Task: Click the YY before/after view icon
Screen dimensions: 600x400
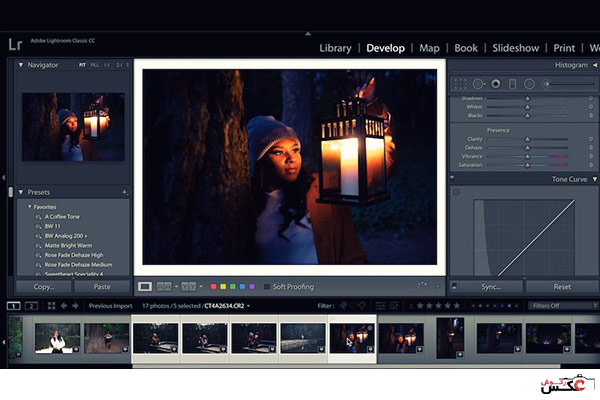Action: [x=188, y=286]
